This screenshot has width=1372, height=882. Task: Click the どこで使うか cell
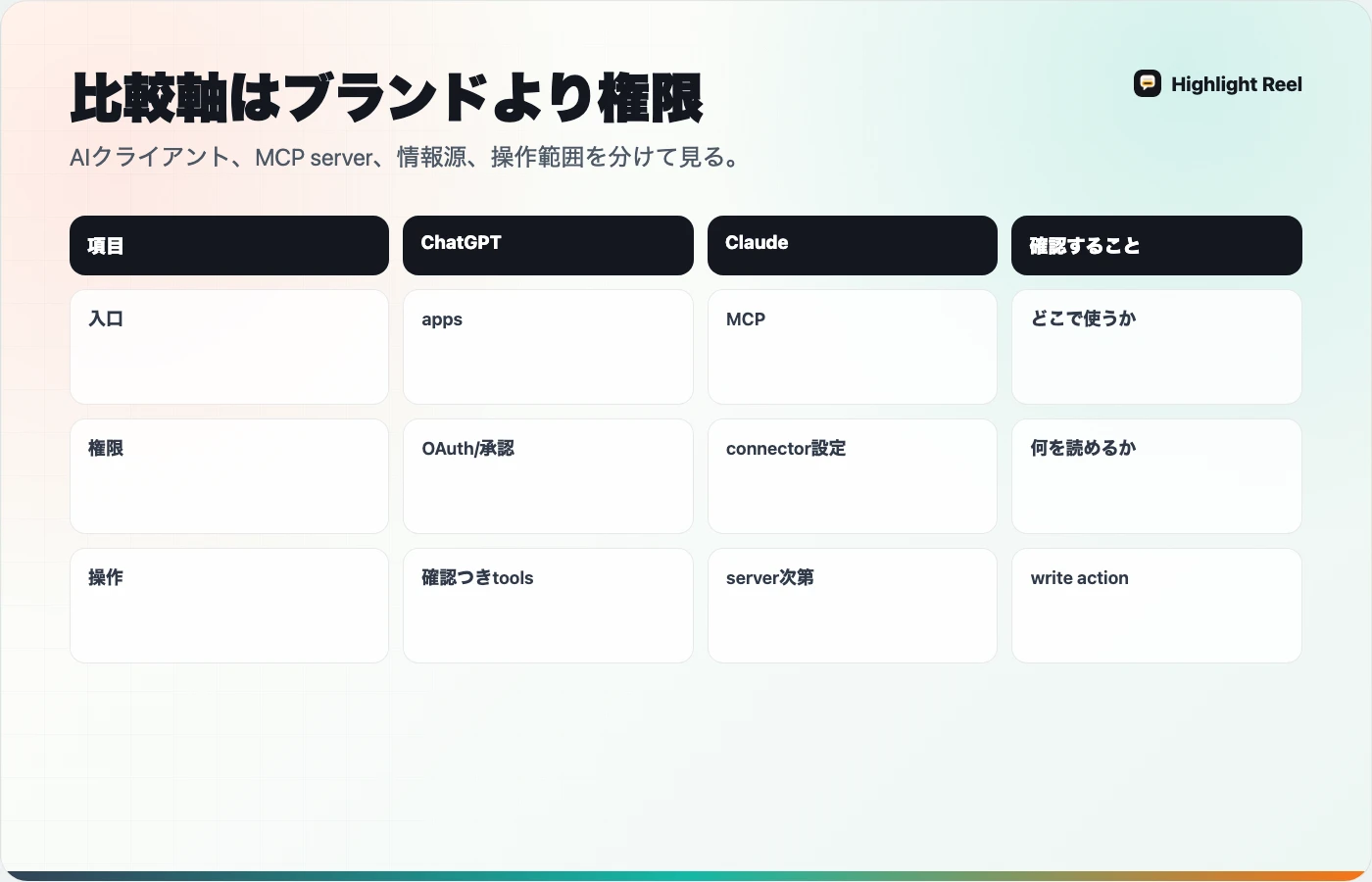click(1156, 347)
